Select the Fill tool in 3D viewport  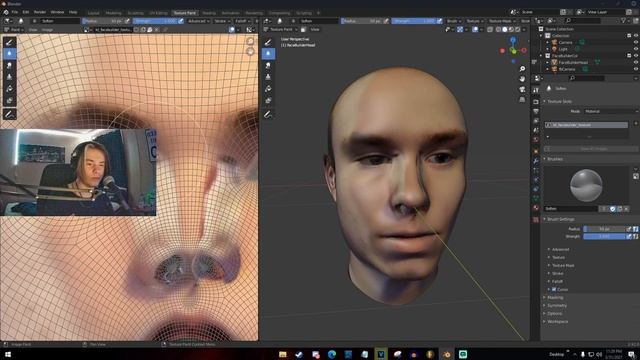click(268, 89)
